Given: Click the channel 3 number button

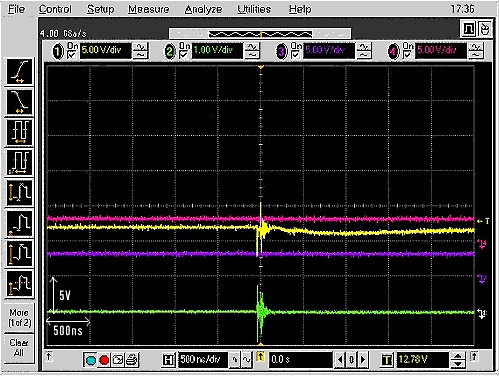Looking at the screenshot, I should click(282, 51).
